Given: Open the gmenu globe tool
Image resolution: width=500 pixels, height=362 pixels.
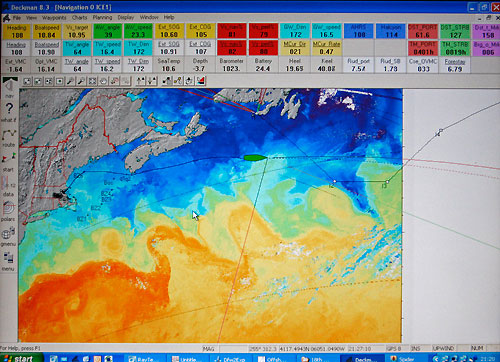Looking at the screenshot, I should point(8,236).
